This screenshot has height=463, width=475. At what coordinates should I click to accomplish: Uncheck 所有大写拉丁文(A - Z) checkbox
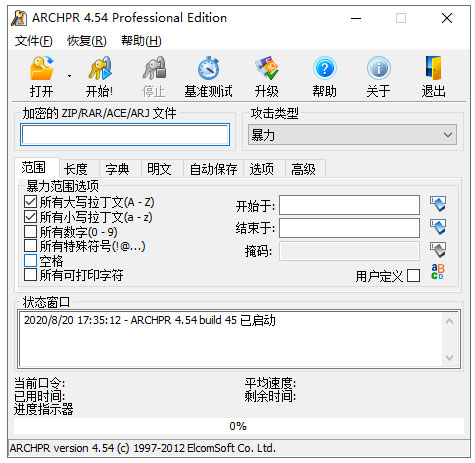coord(30,202)
